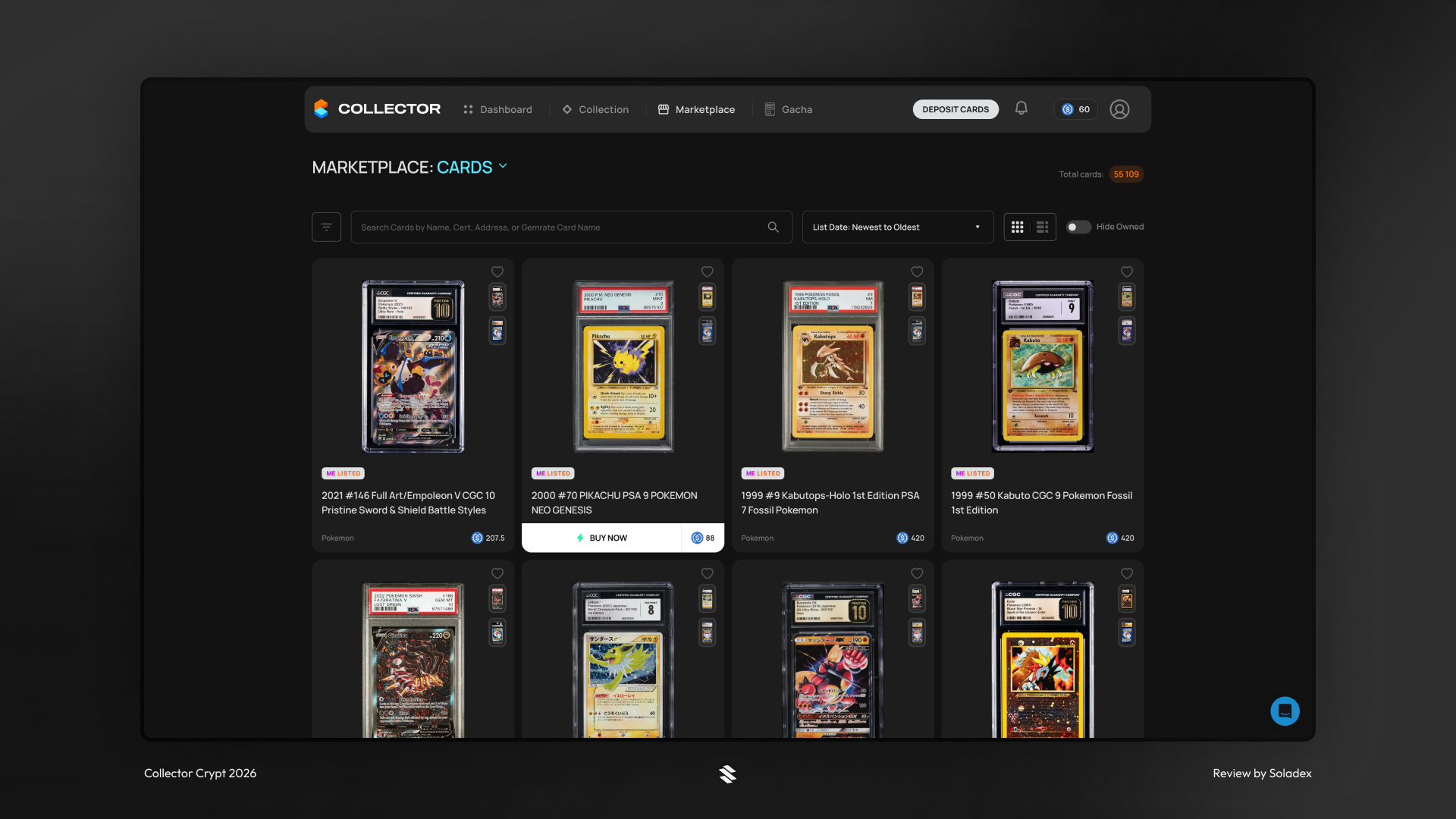Switch to list view layout
This screenshot has width=1456, height=819.
point(1042,226)
